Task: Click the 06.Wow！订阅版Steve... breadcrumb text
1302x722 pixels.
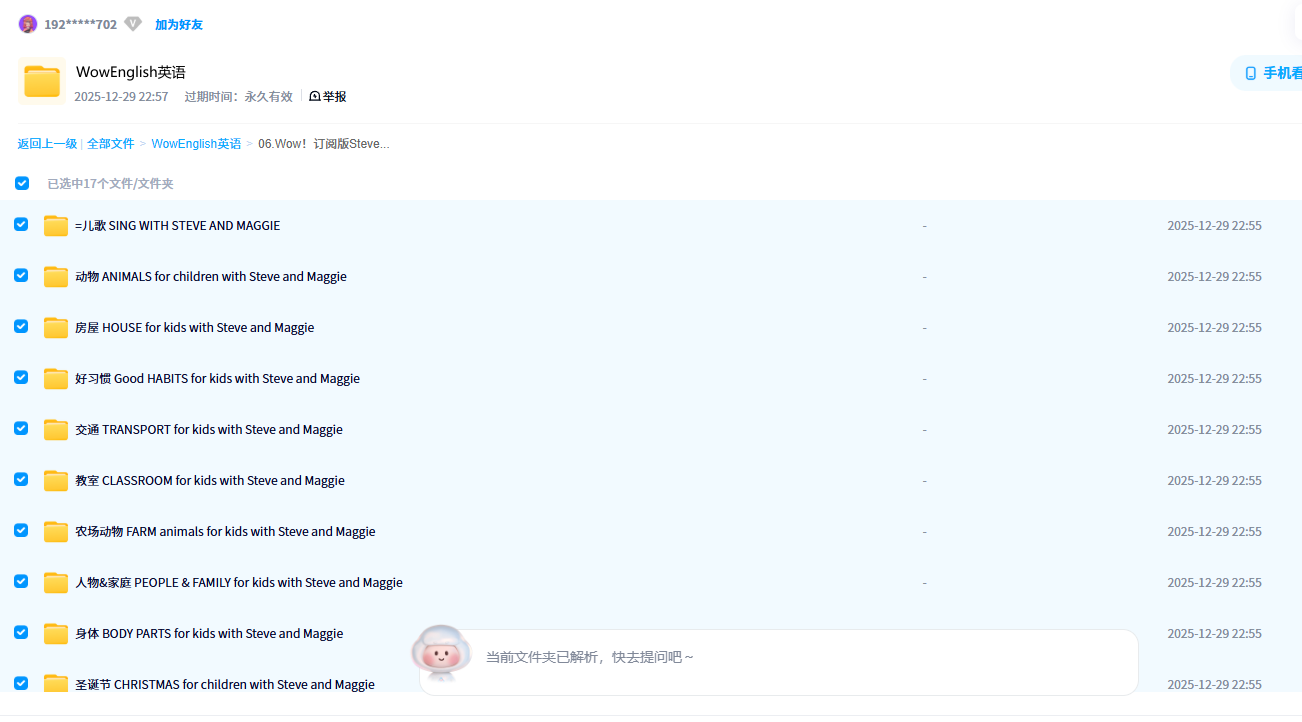Action: (x=324, y=144)
